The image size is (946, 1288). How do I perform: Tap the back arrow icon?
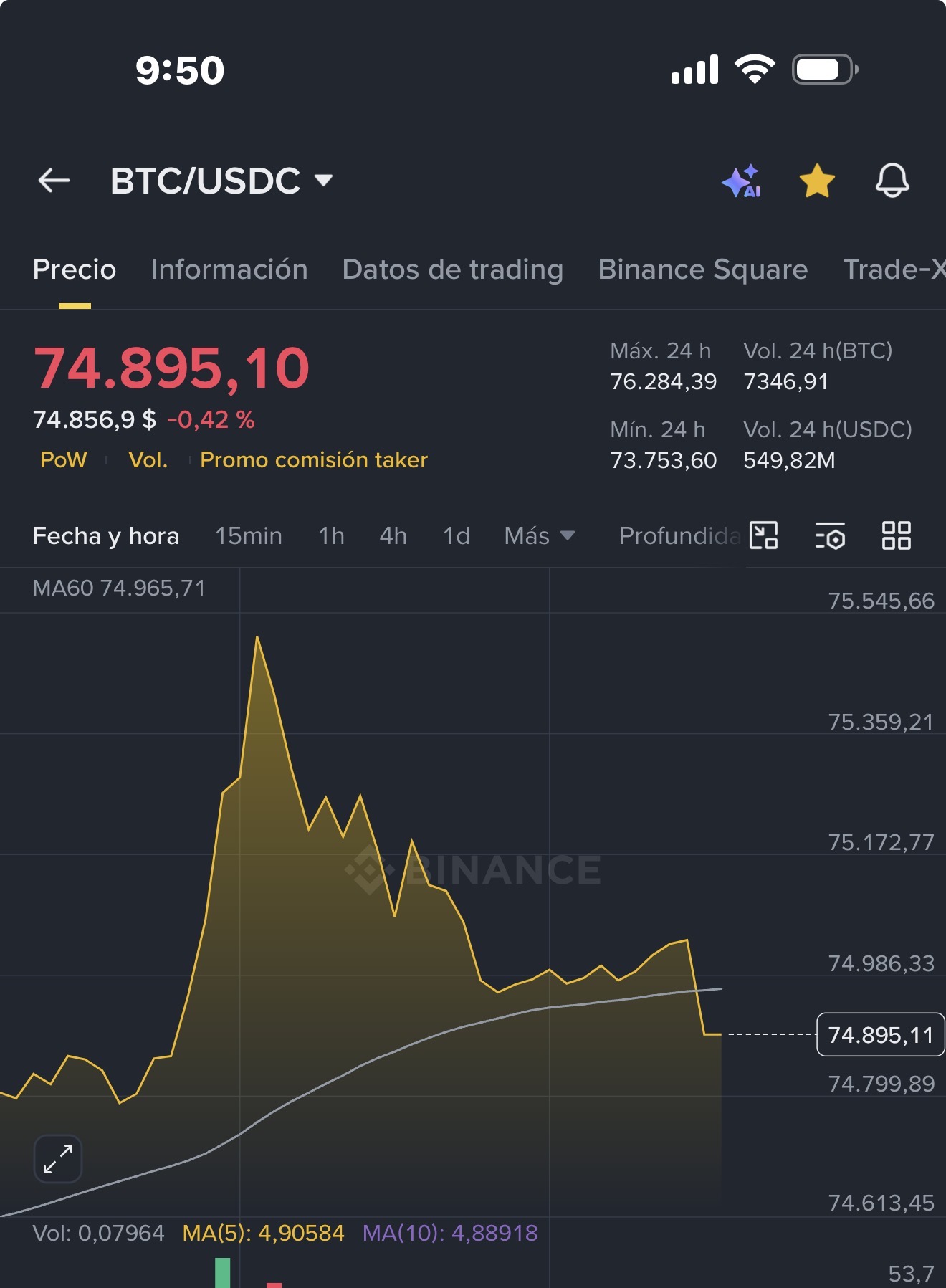click(x=54, y=181)
